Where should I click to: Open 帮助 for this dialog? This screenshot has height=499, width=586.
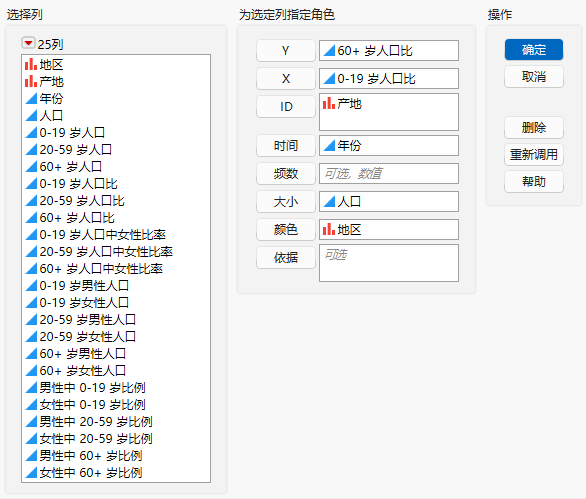coord(534,182)
